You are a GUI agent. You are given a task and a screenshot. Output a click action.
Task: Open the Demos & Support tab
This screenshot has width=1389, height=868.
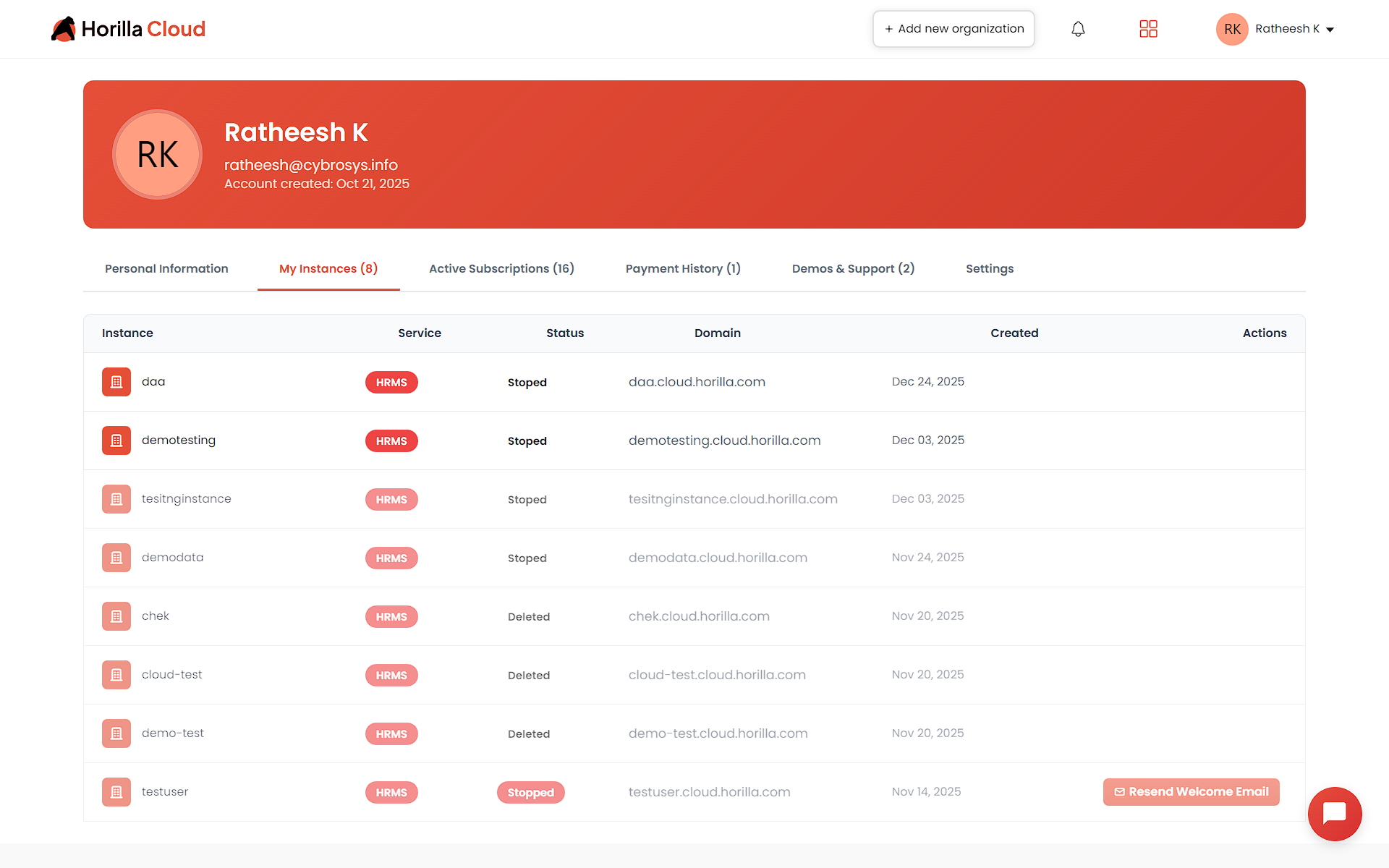852,268
